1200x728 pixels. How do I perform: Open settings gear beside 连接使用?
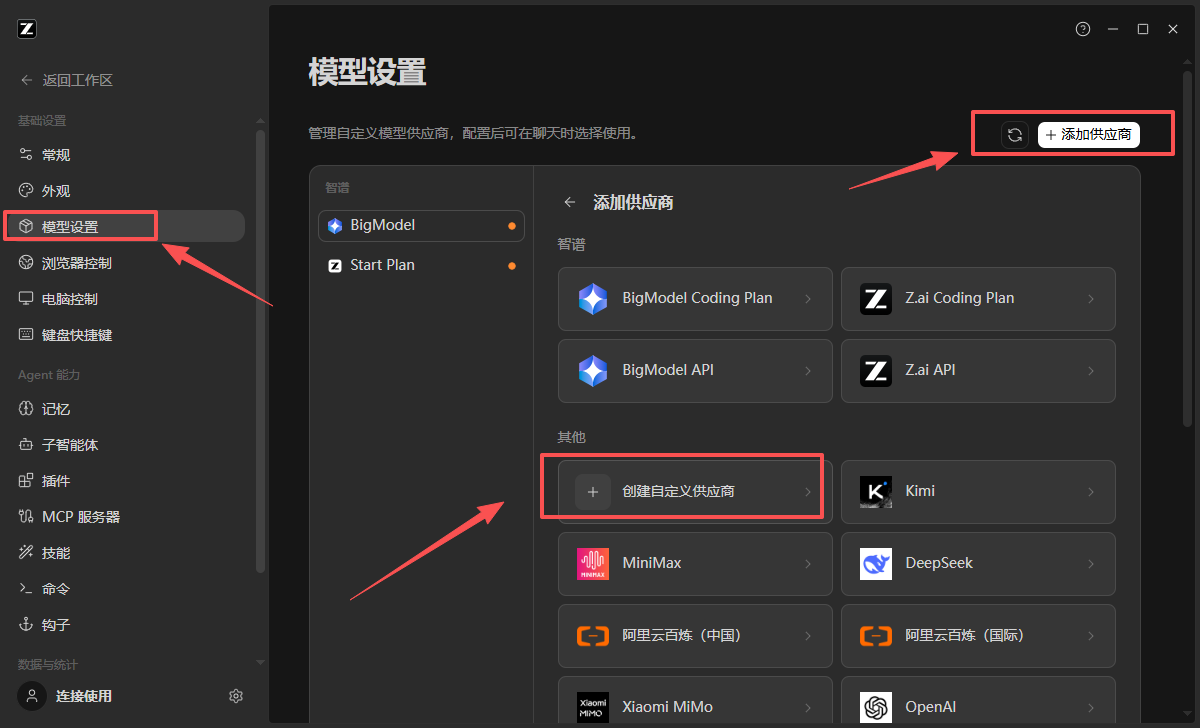click(x=236, y=696)
